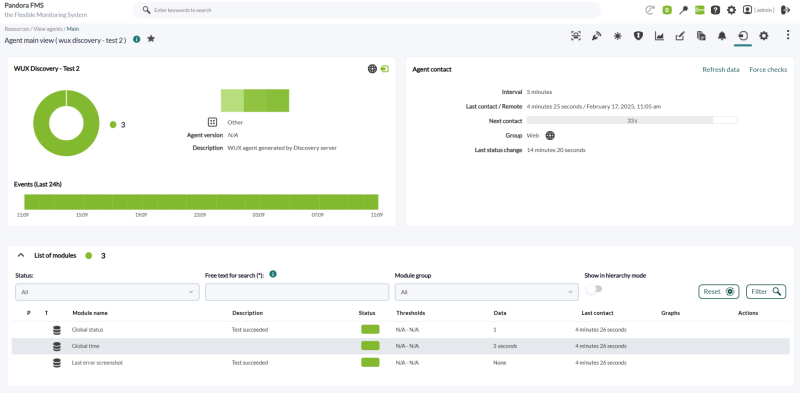This screenshot has width=800, height=393.
Task: Click the green donut module chart
Action: [x=66, y=123]
